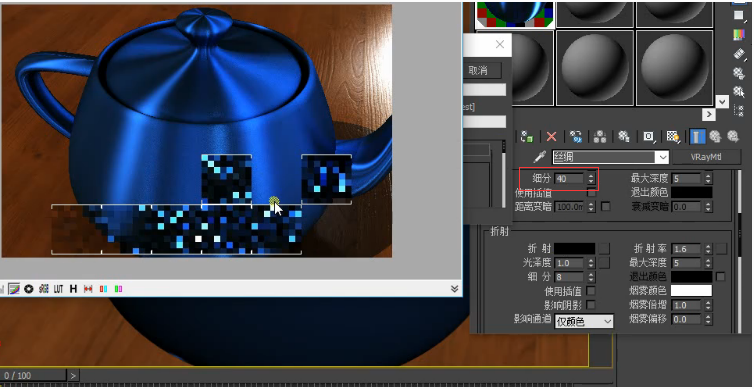Click the 烟雾倍增 spinner arrows

pyautogui.click(x=708, y=305)
